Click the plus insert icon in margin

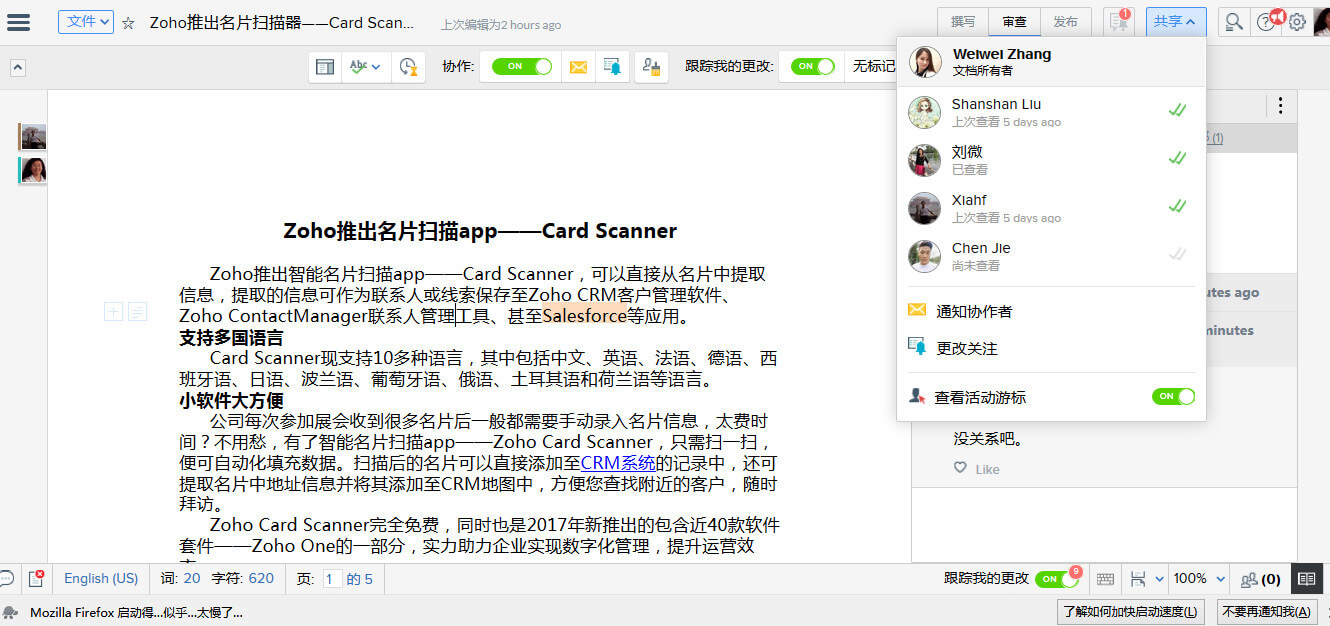114,312
